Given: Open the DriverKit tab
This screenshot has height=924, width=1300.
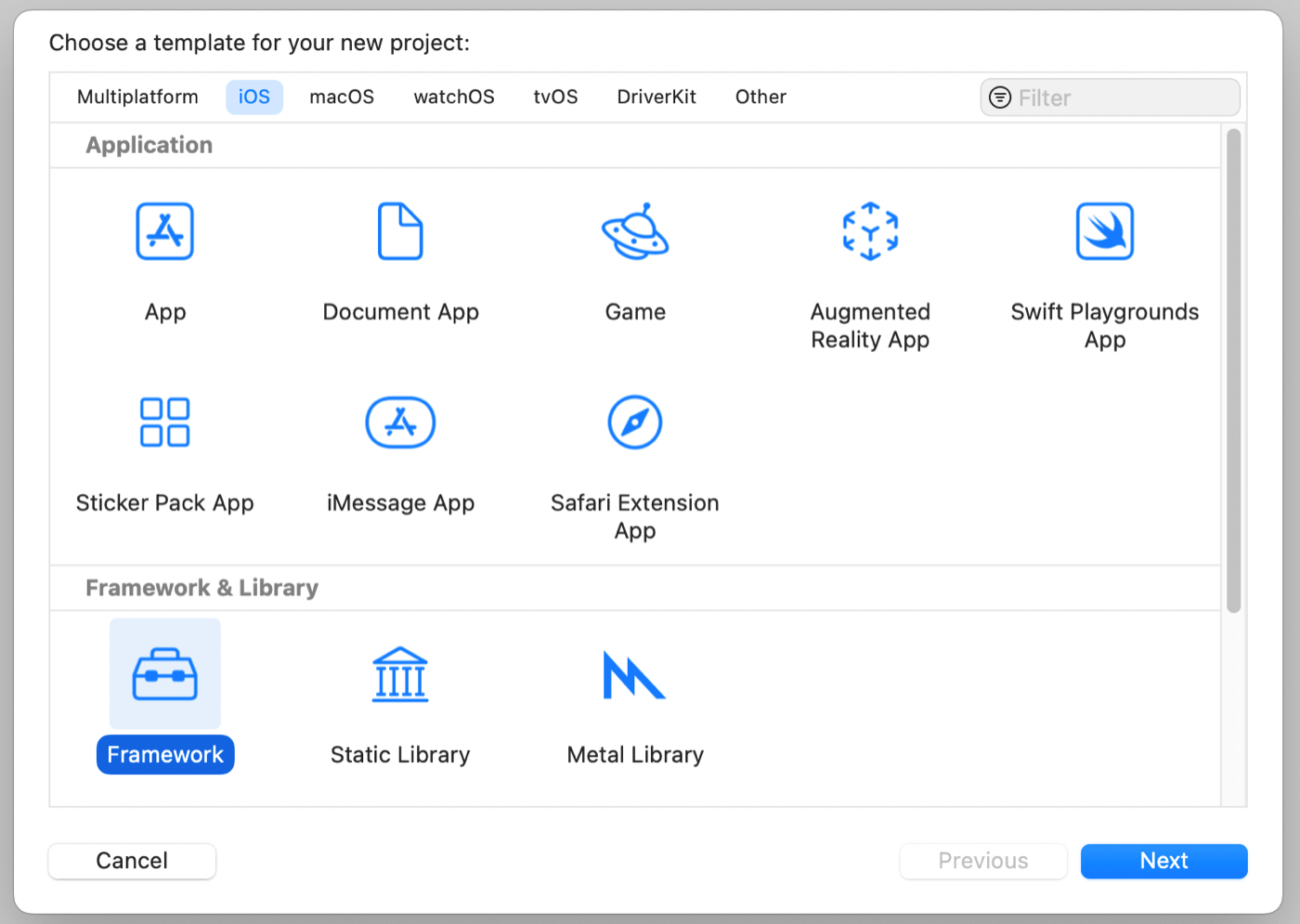Looking at the screenshot, I should coord(656,97).
